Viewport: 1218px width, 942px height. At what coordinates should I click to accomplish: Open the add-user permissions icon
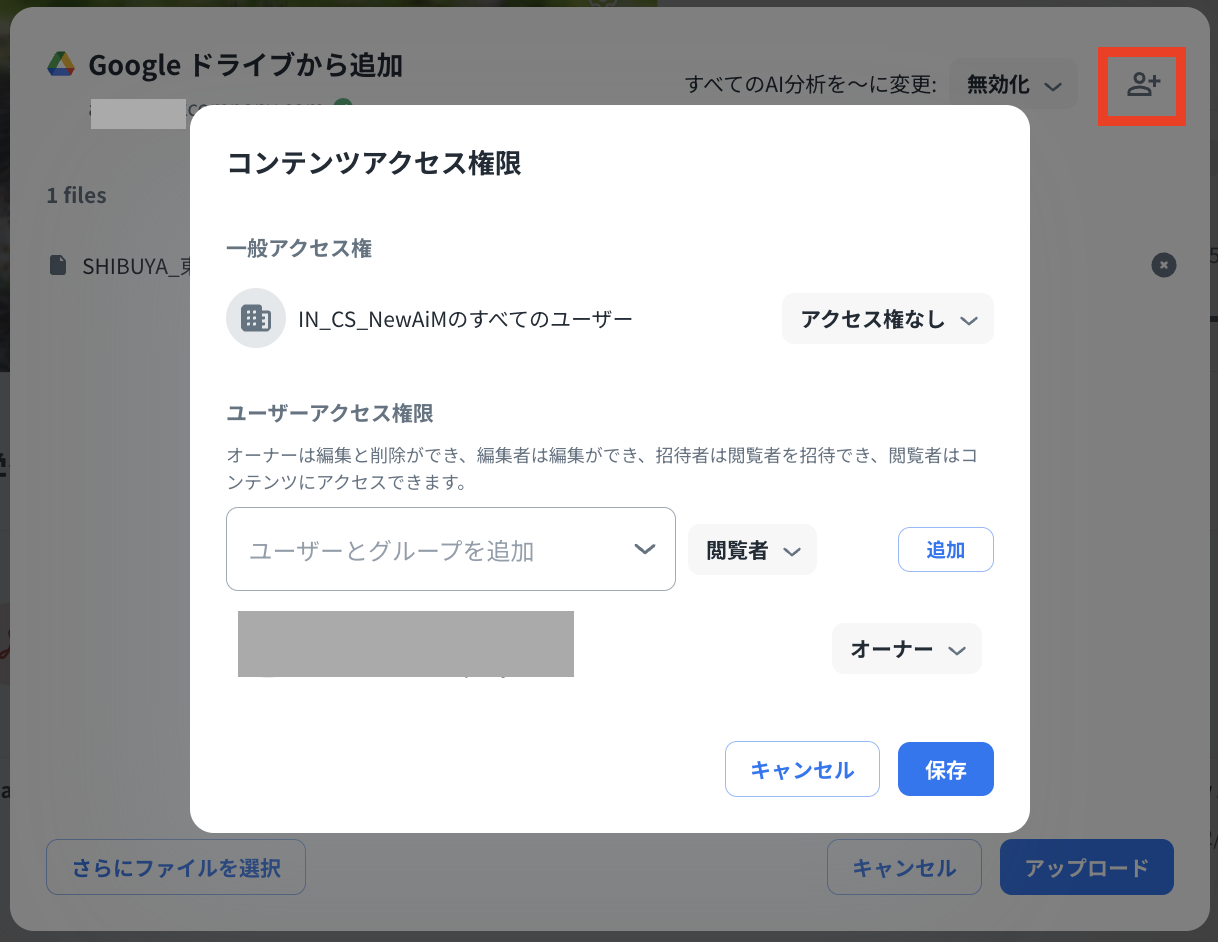coord(1142,85)
